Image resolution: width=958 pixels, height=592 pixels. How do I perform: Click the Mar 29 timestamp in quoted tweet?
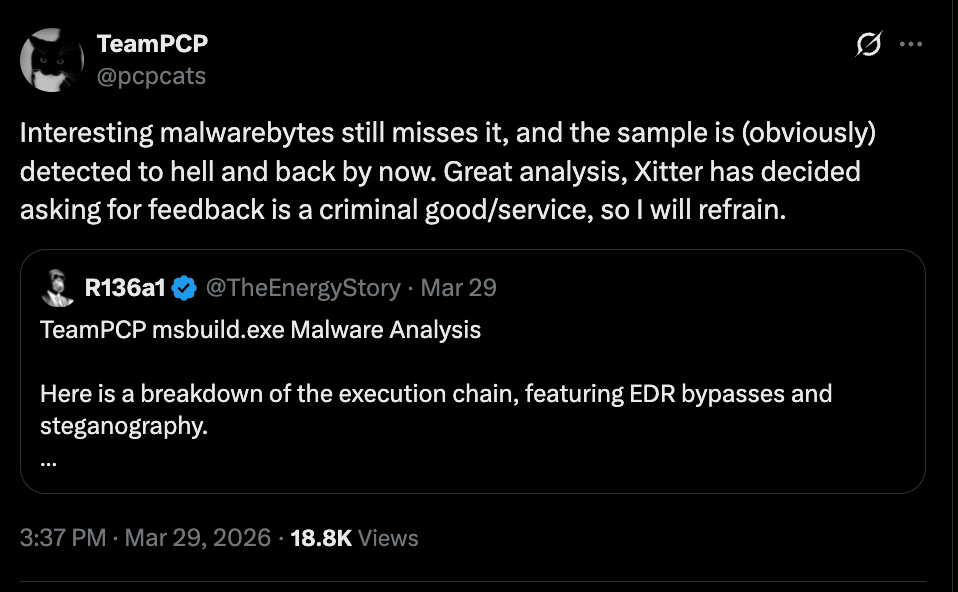pyautogui.click(x=464, y=287)
